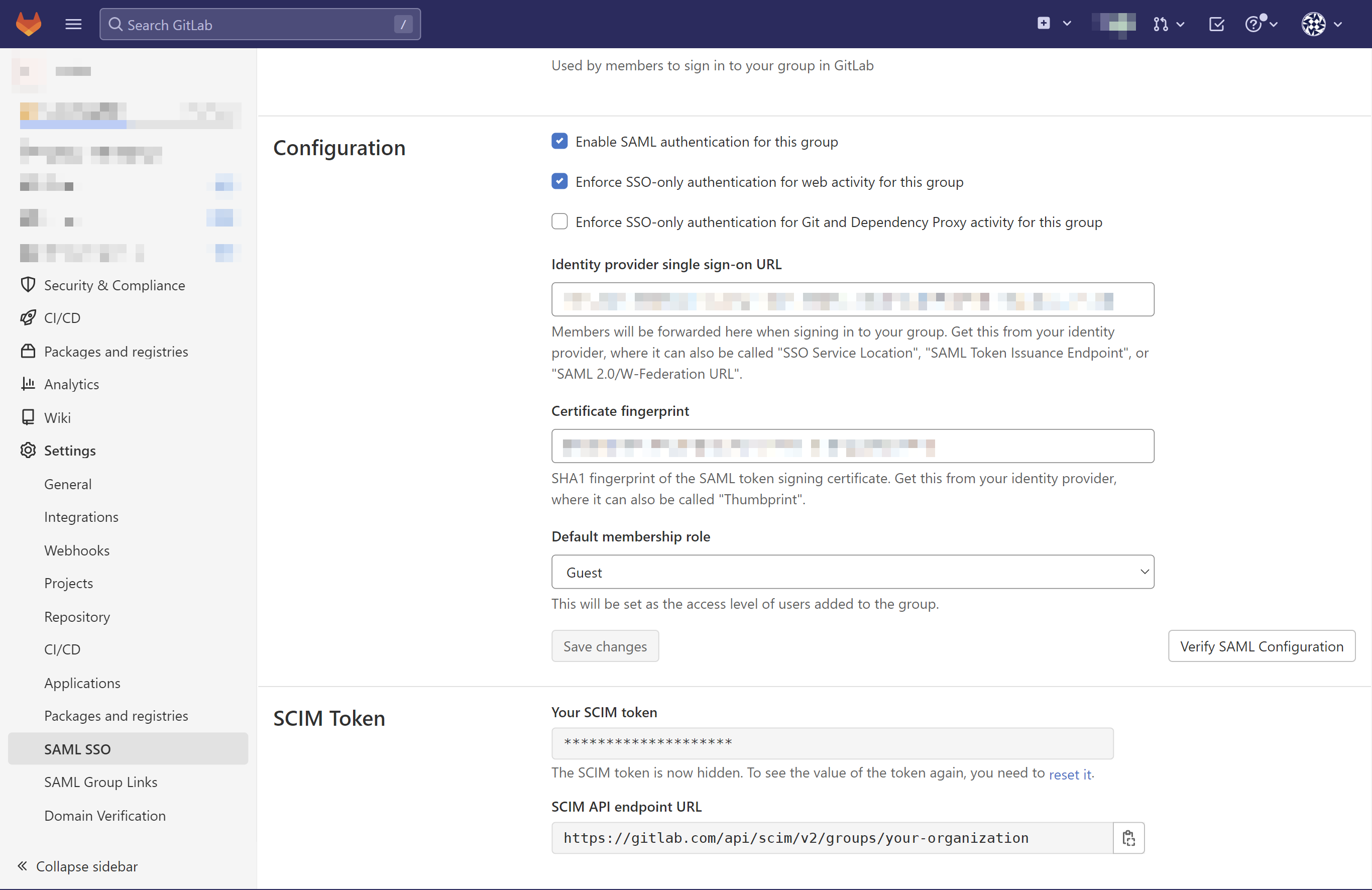This screenshot has width=1372, height=890.
Task: Click the create new plus icon
Action: click(x=1044, y=23)
